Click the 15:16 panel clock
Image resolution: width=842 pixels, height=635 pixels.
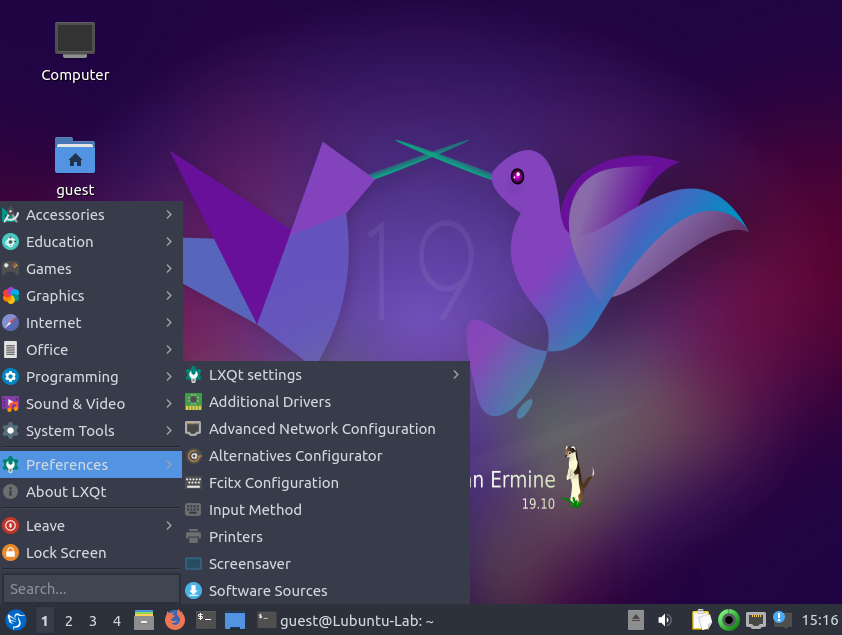pos(819,621)
